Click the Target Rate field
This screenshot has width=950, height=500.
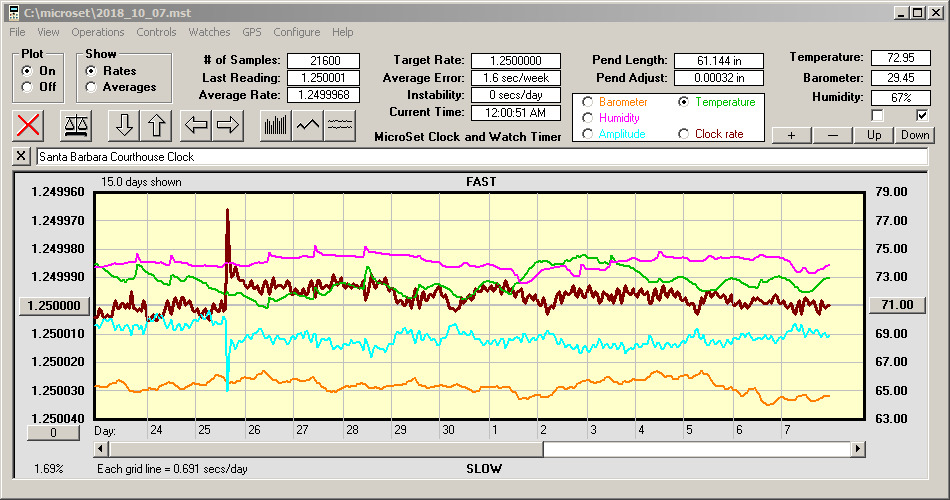(x=516, y=61)
